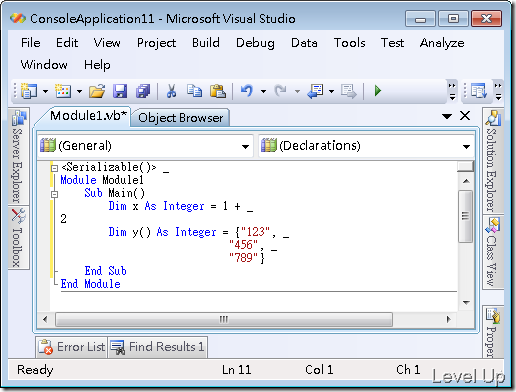Open the Add New Item dropdown arrow

[79, 91]
